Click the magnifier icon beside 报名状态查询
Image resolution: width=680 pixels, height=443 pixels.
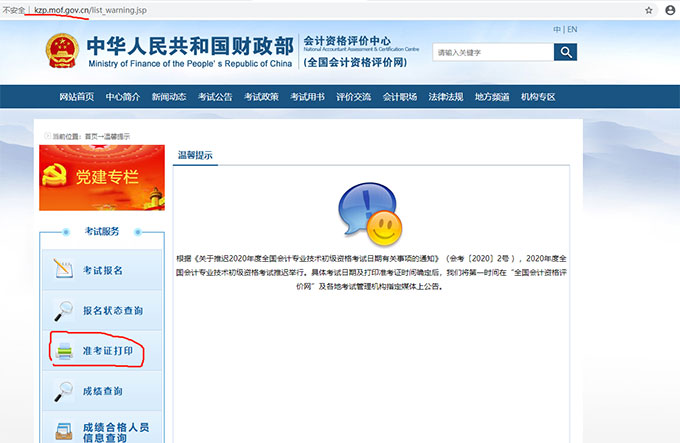tap(63, 310)
